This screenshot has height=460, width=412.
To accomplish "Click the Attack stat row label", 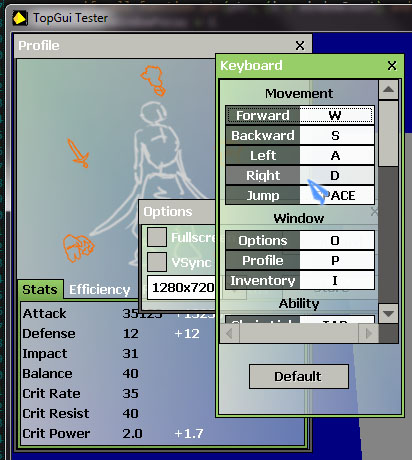I will 44,313.
